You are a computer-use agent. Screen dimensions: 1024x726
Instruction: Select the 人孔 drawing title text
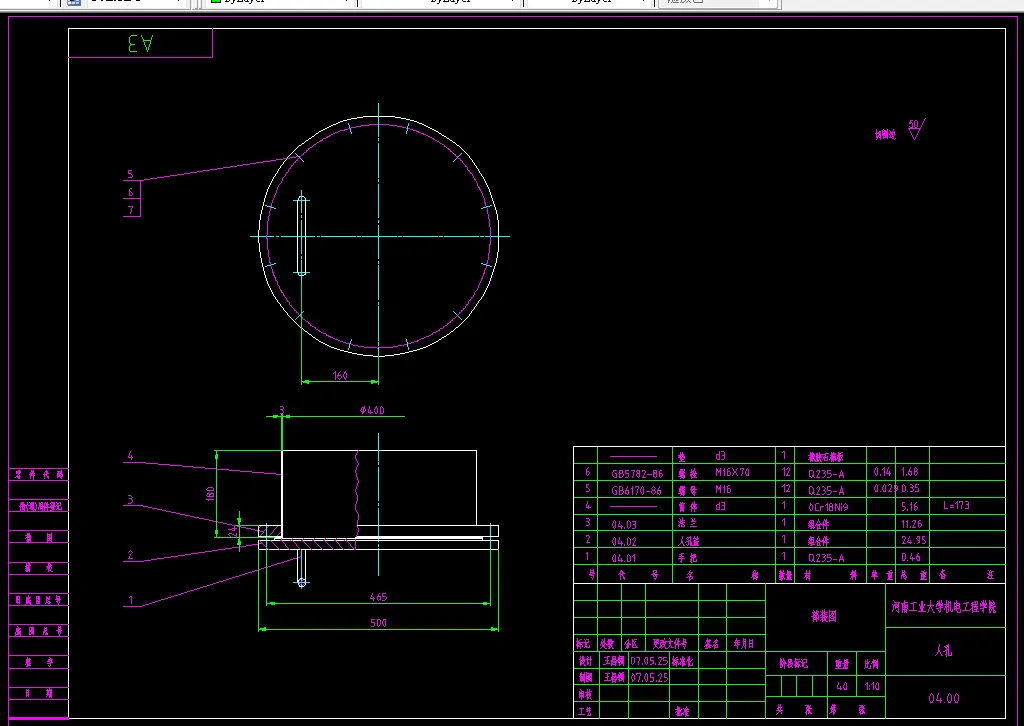coord(943,651)
